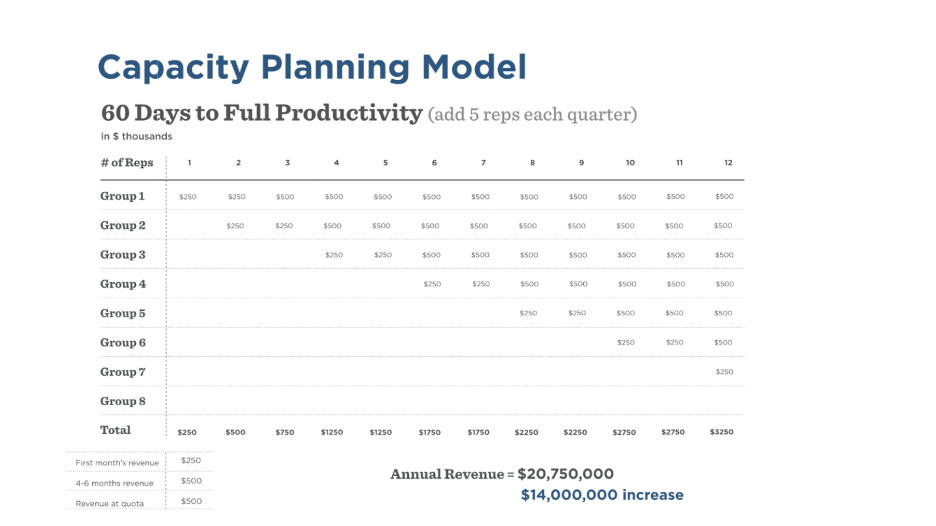The image size is (936, 526).
Task: Click the Group 7 row label
Action: click(123, 372)
